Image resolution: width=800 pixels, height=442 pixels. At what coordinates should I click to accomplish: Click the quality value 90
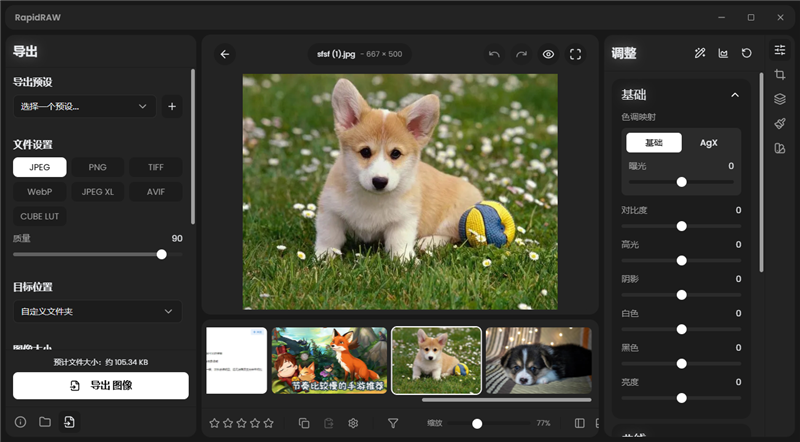(x=177, y=238)
